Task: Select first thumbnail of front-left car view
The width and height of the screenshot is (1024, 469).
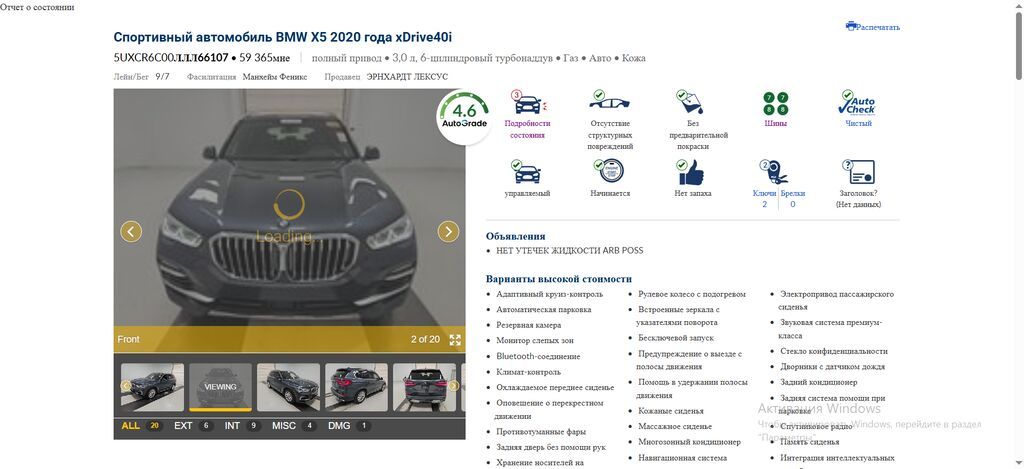Action: (x=152, y=387)
